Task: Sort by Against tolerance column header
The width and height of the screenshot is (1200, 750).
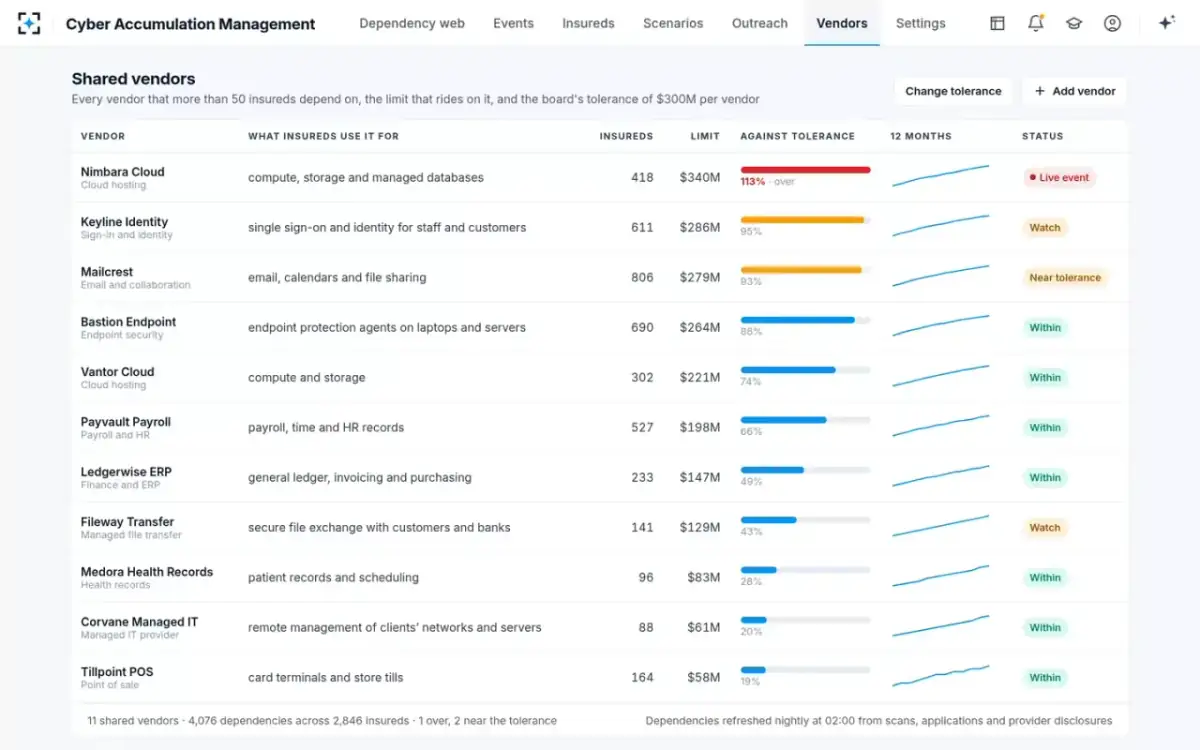Action: [x=797, y=136]
